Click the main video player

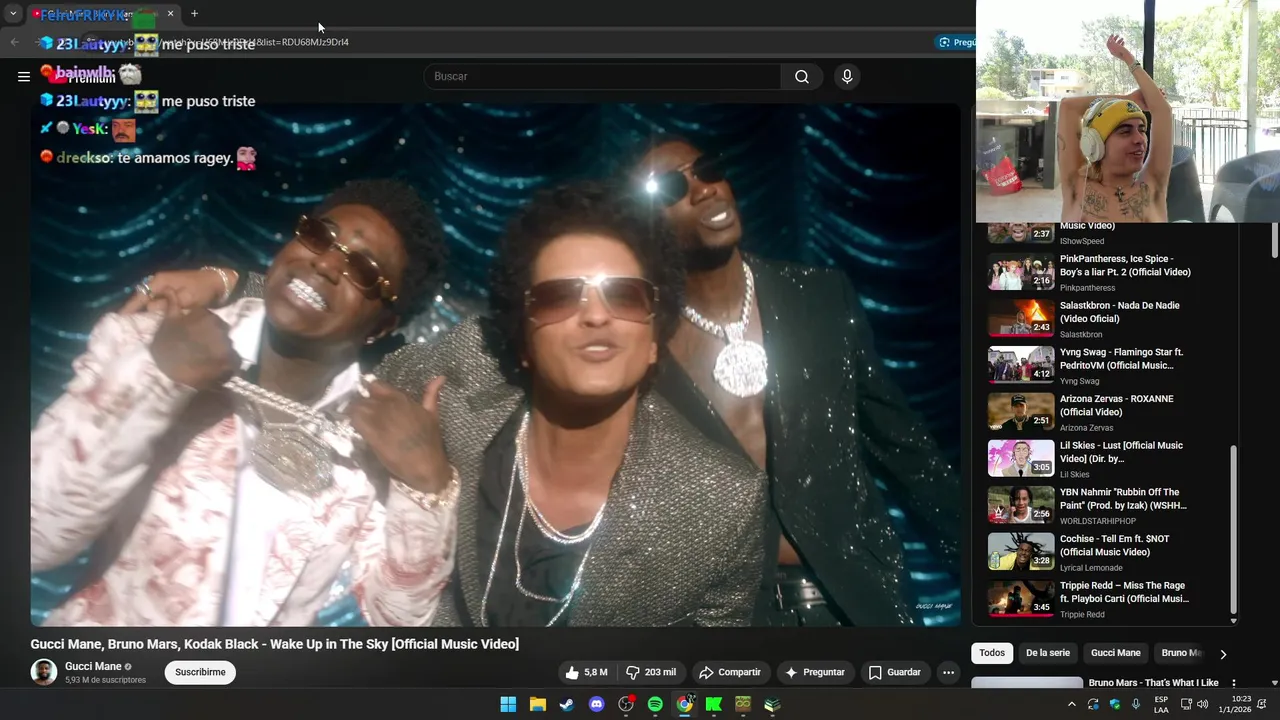click(x=495, y=364)
